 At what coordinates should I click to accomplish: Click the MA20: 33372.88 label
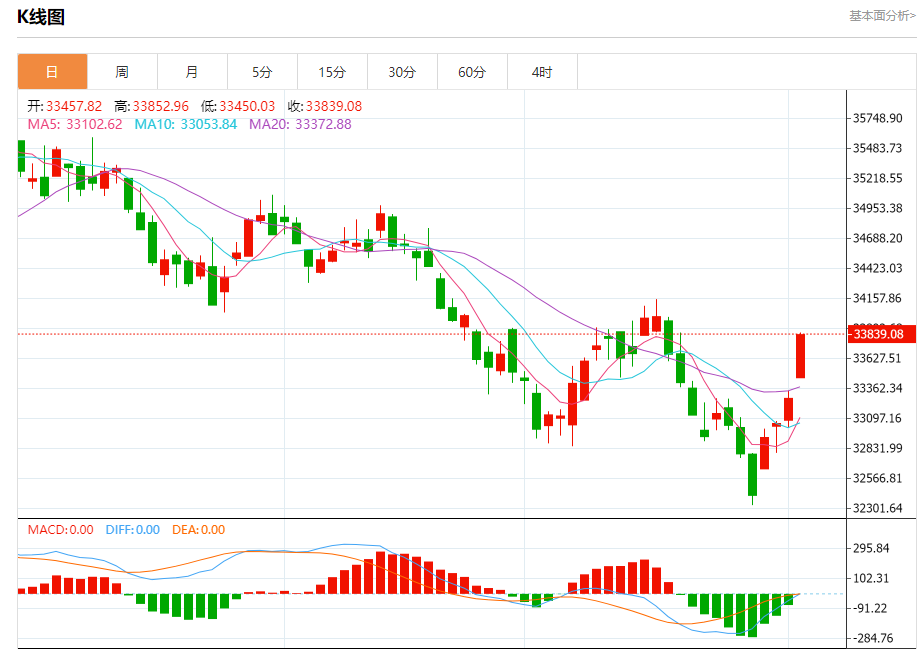[300, 124]
